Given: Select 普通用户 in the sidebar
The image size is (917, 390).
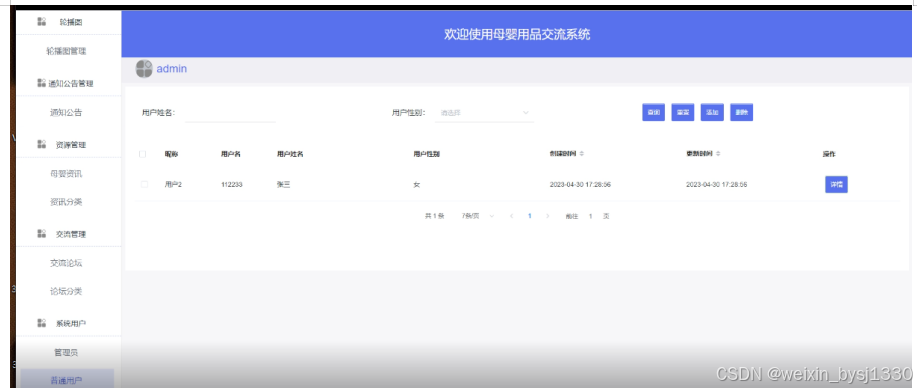Looking at the screenshot, I should [x=67, y=380].
